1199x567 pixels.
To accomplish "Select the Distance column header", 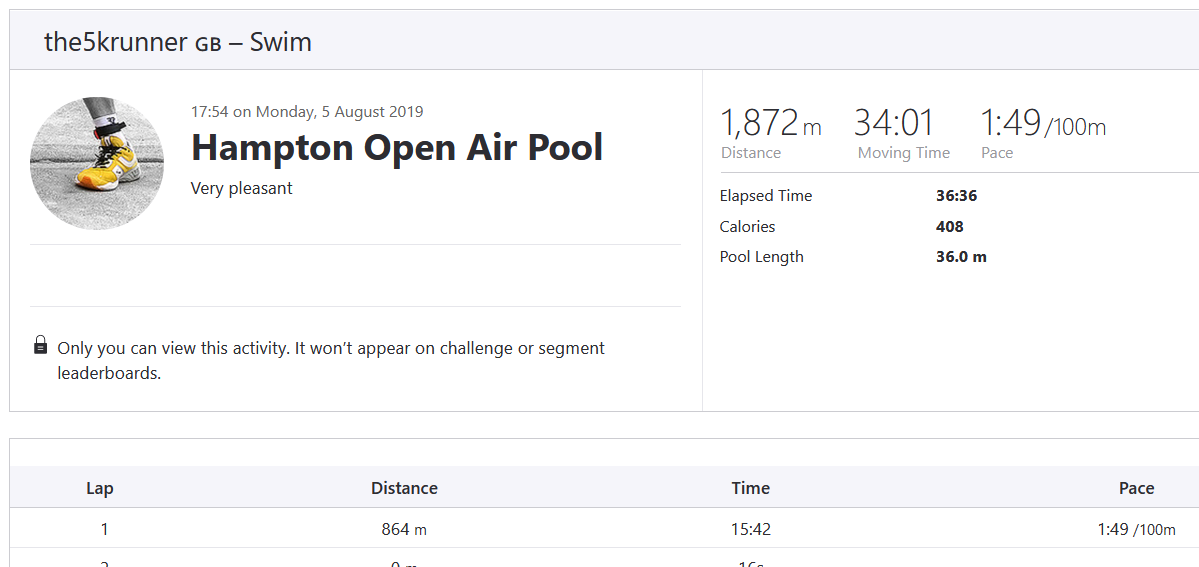I will (x=404, y=488).
